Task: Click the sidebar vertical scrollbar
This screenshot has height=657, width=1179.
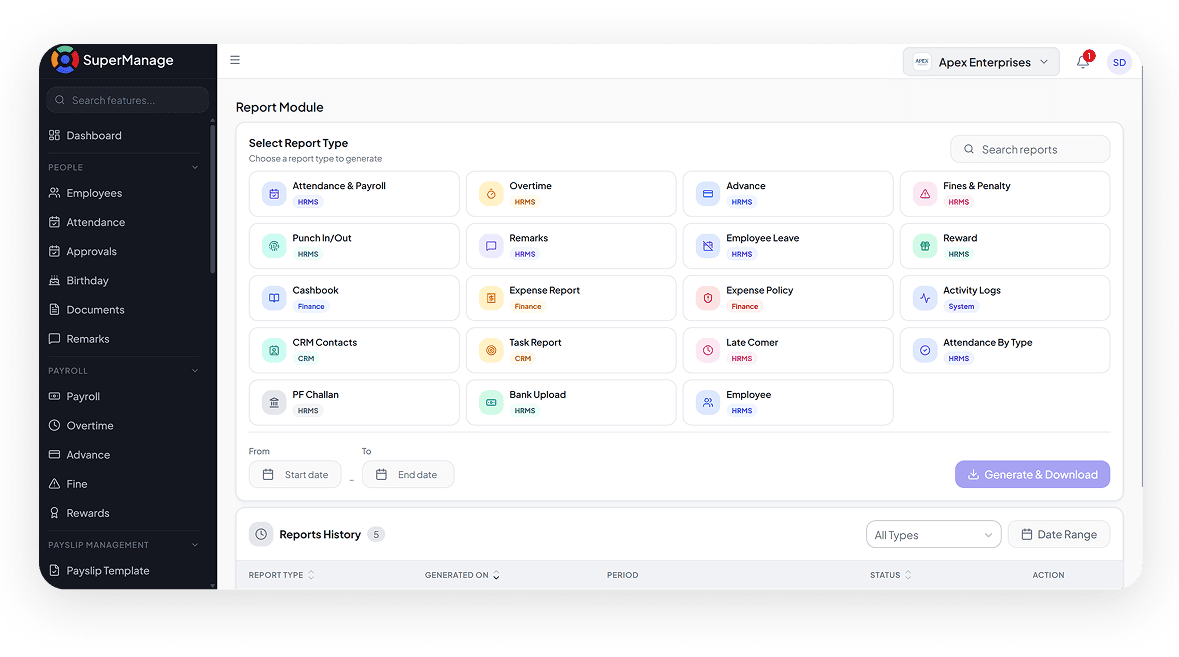Action: pyautogui.click(x=213, y=199)
